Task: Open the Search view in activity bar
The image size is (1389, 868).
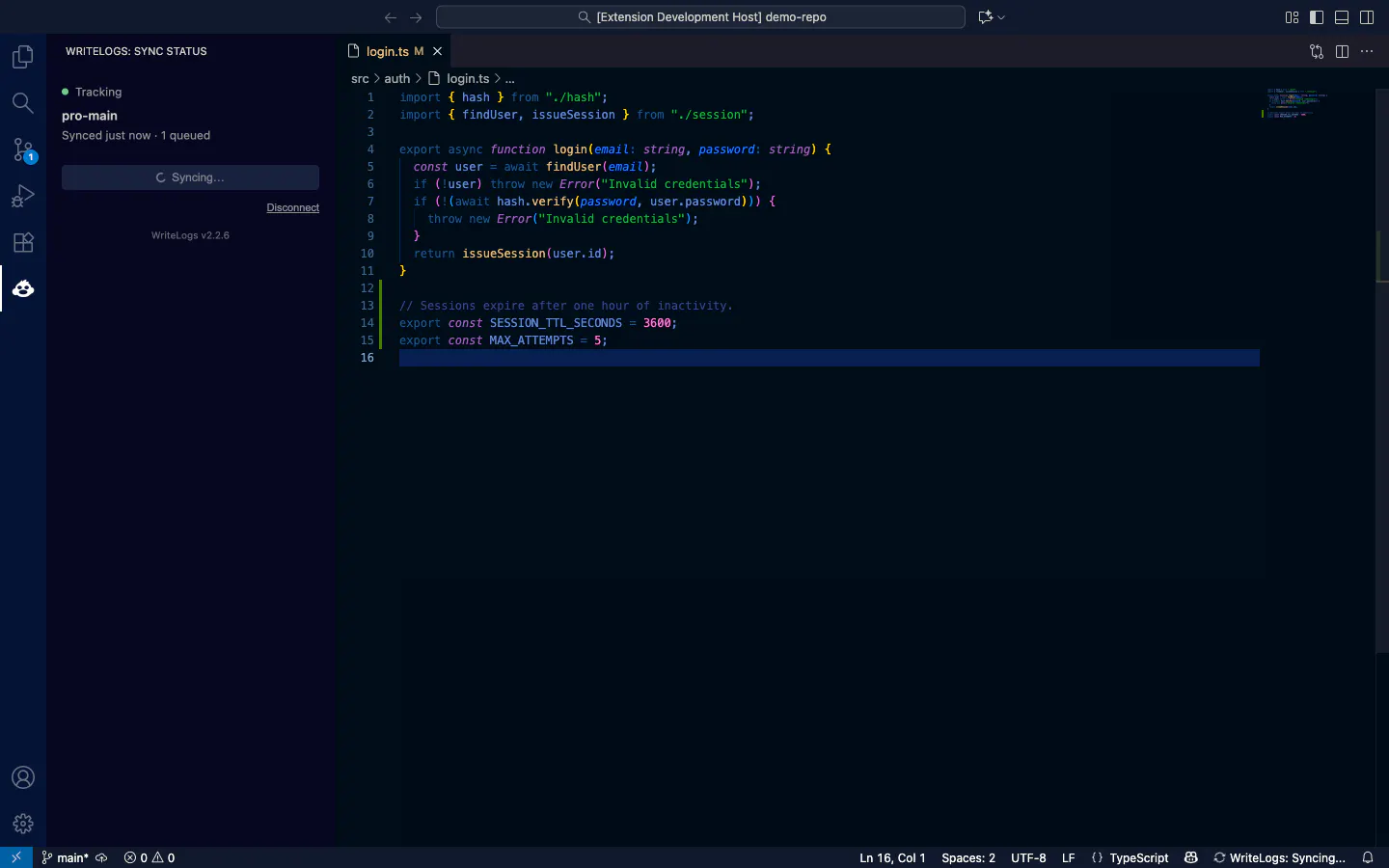Action: [23, 103]
